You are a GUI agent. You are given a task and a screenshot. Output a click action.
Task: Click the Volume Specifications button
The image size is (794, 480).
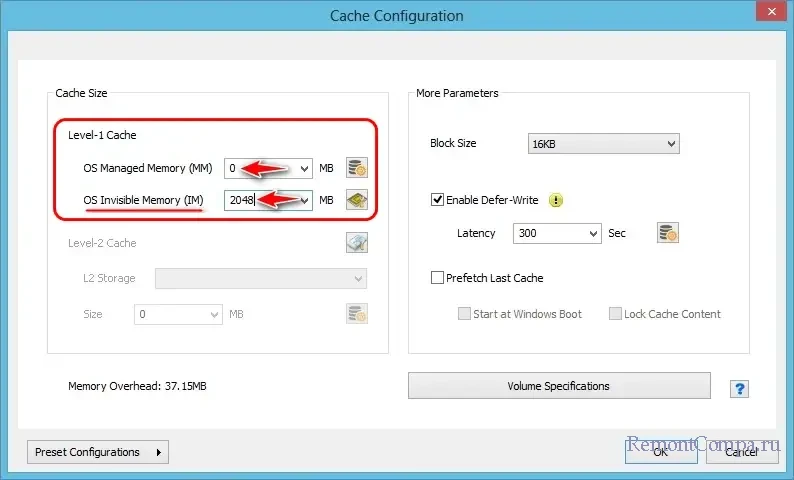558,386
